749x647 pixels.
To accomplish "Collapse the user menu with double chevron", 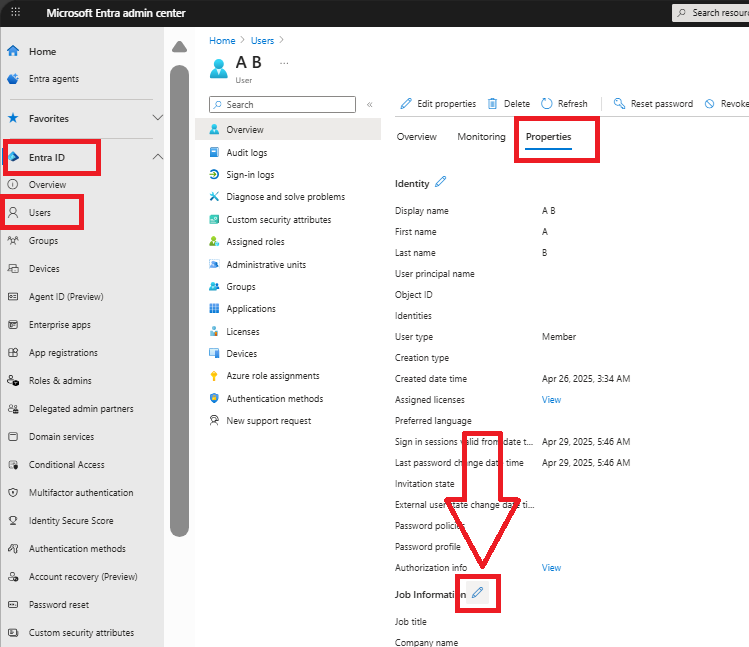I will point(370,105).
